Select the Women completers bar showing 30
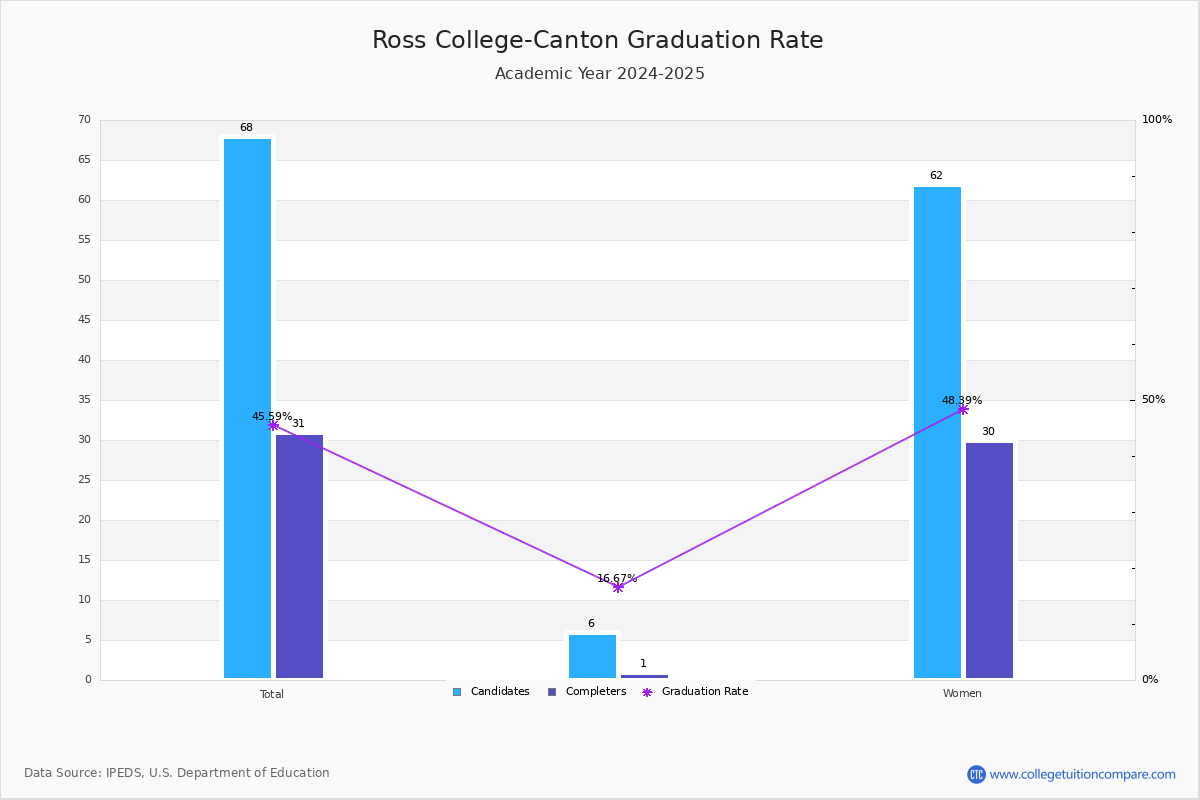 [989, 560]
